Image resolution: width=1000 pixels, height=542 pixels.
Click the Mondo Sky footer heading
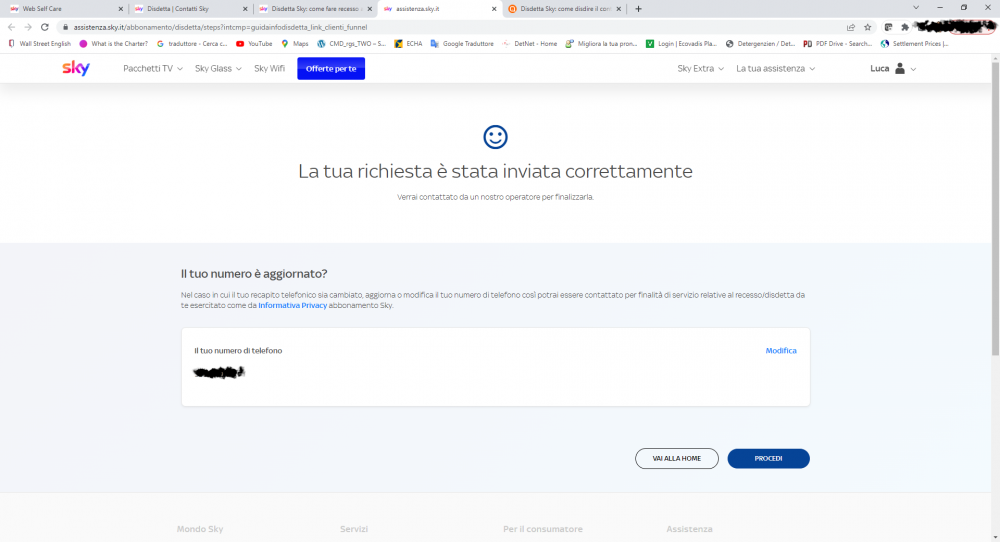pyautogui.click(x=200, y=529)
